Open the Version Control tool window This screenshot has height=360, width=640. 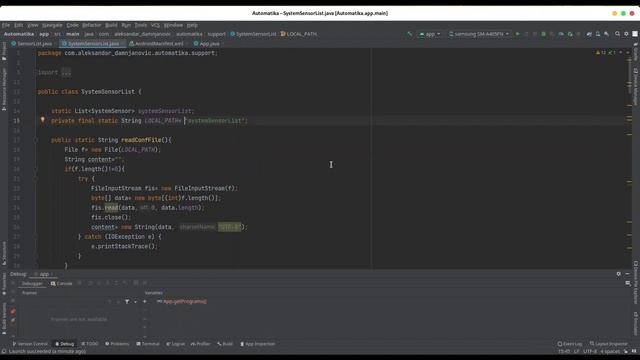pos(30,344)
